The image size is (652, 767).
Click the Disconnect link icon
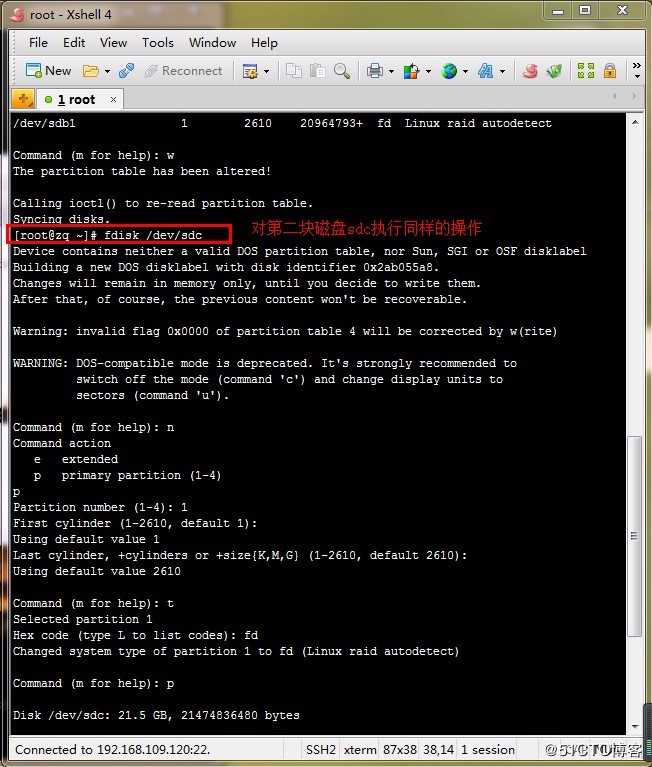coord(126,71)
